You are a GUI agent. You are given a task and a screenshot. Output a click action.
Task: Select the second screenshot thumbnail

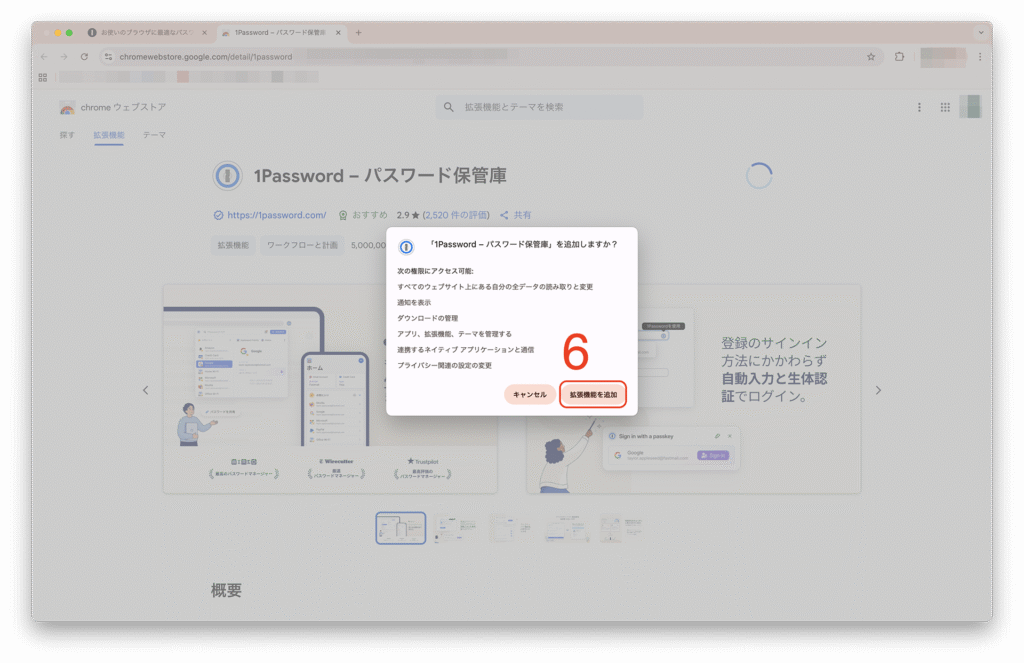pos(456,528)
